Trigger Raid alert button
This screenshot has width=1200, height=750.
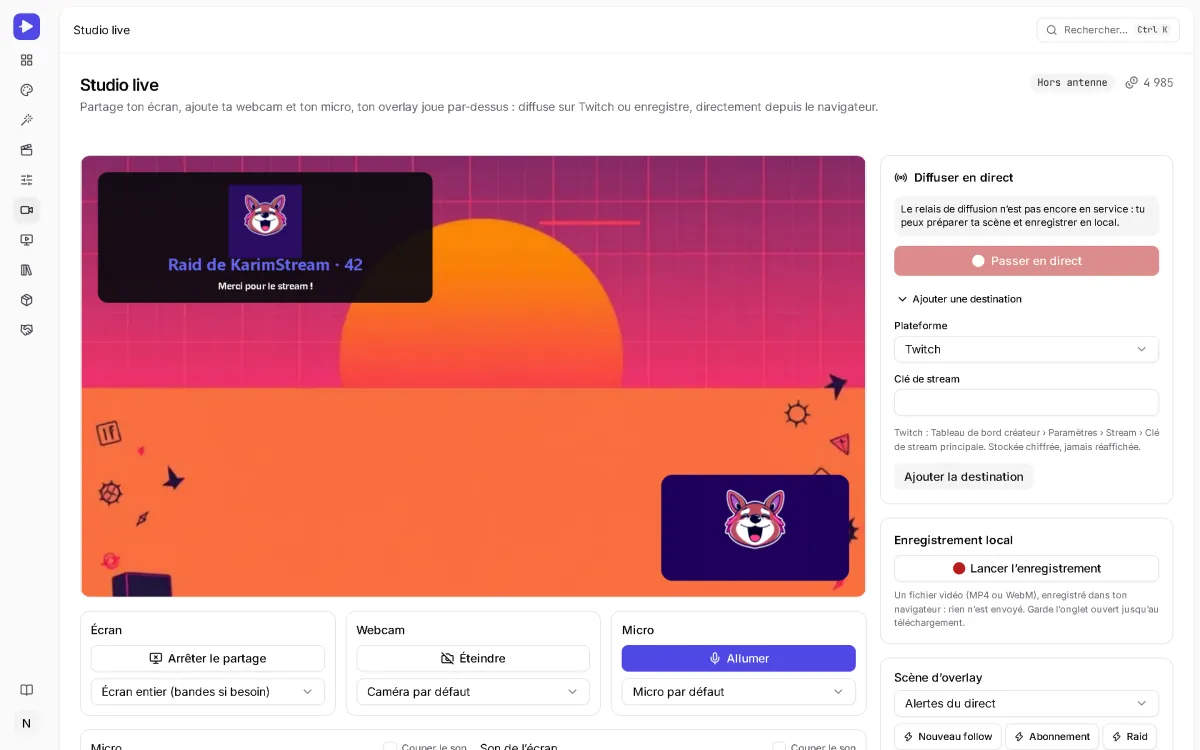click(x=1129, y=737)
